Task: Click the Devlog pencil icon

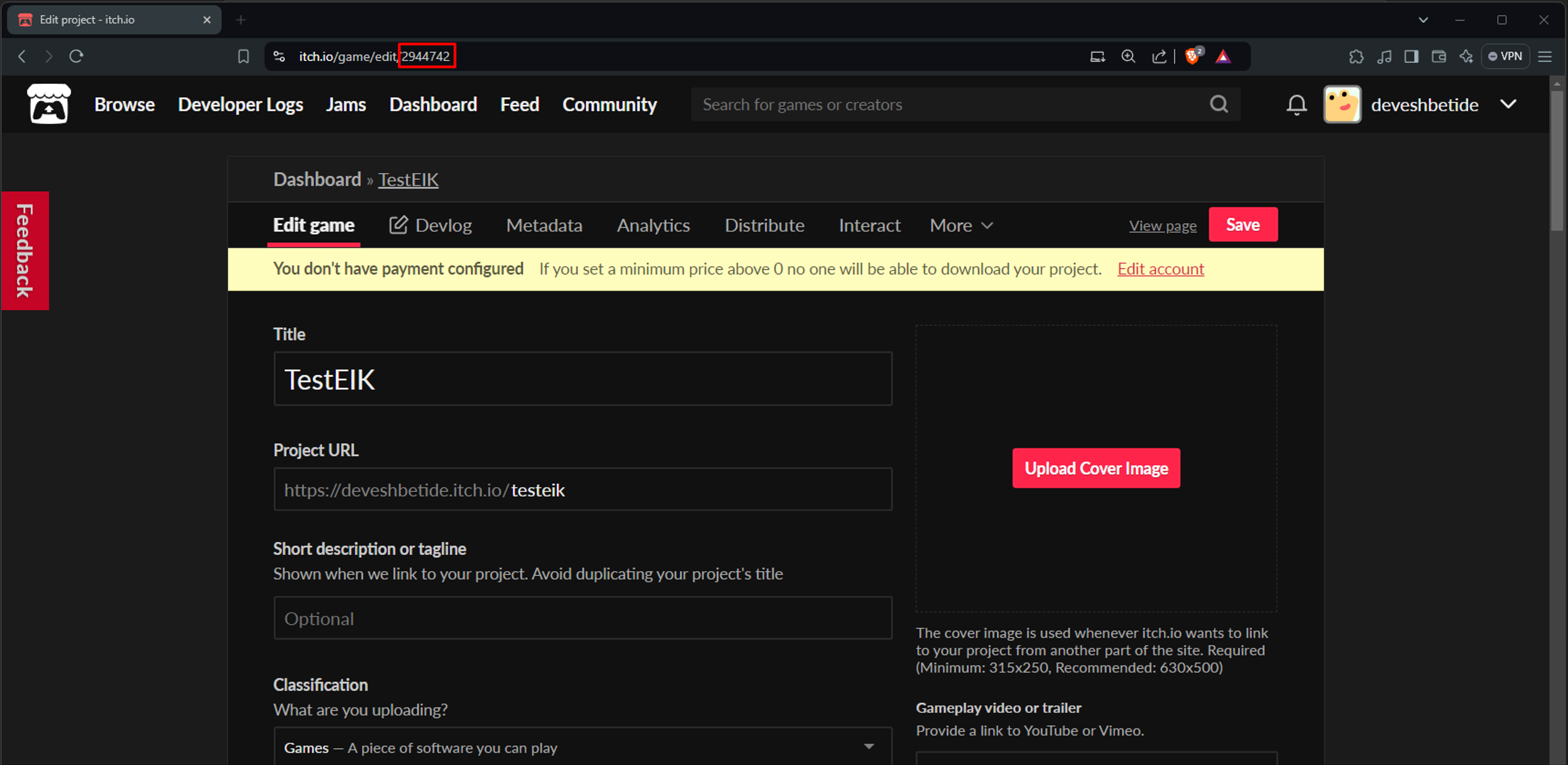Action: tap(398, 225)
